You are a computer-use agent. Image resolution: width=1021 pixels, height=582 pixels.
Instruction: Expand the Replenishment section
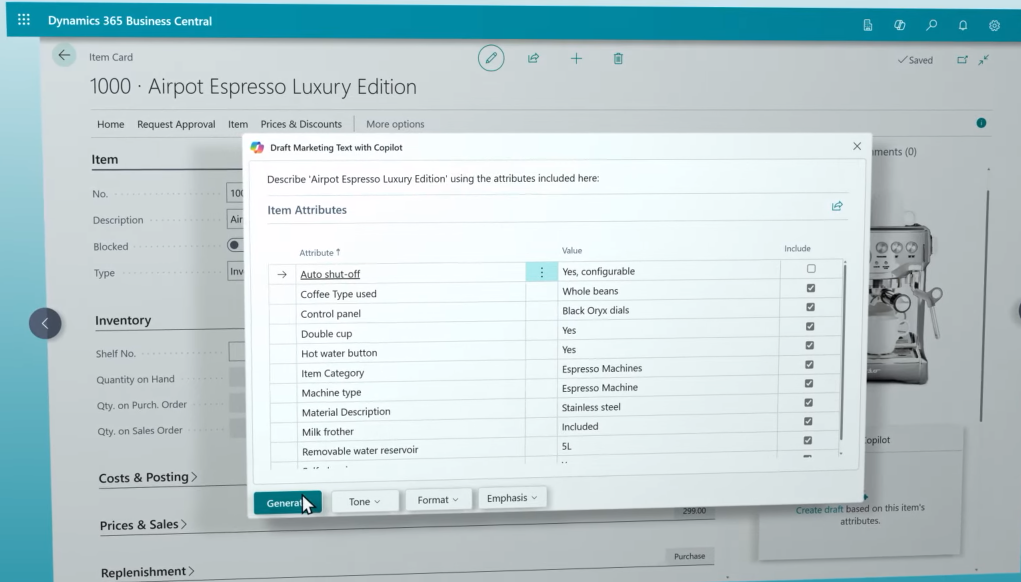(148, 572)
